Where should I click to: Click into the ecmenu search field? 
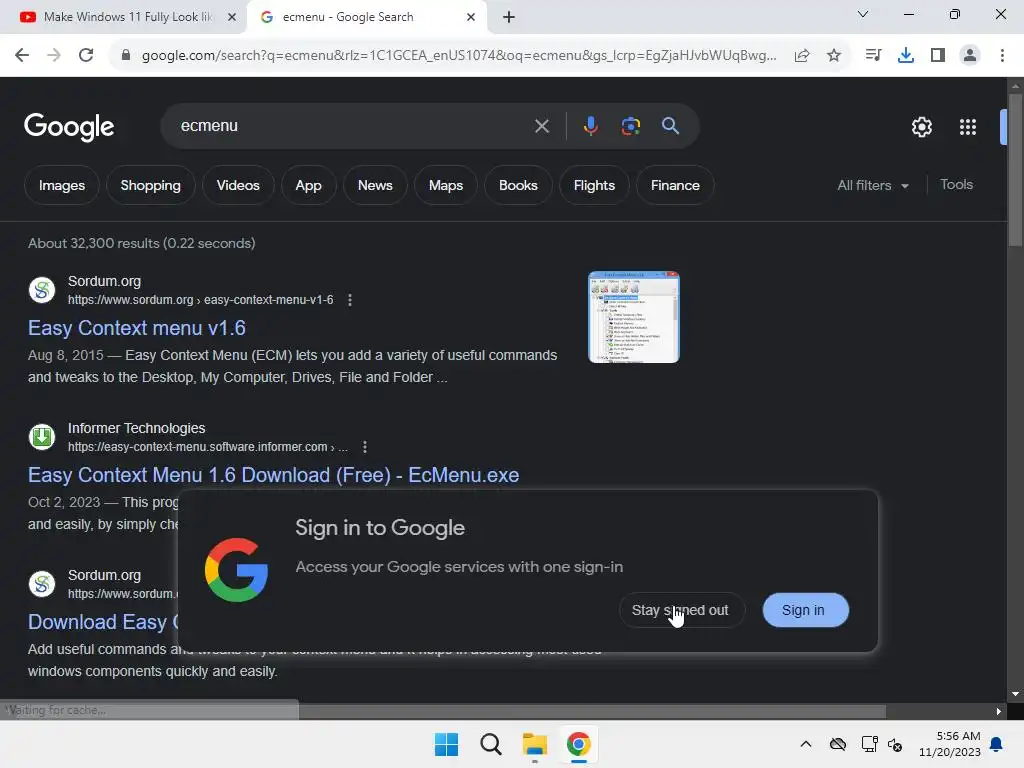(353, 126)
